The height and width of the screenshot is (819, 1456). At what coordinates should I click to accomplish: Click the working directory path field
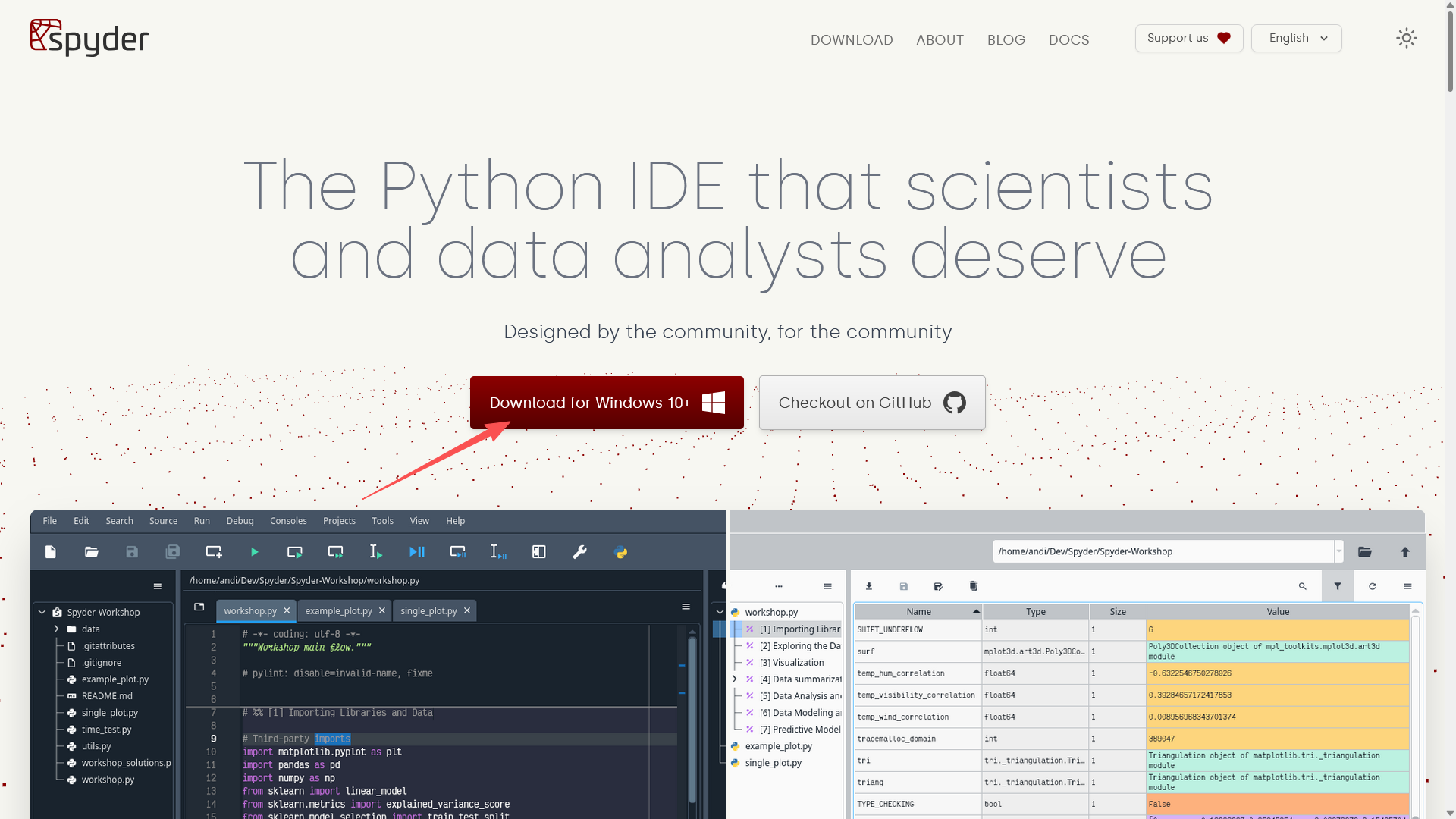pos(1161,551)
